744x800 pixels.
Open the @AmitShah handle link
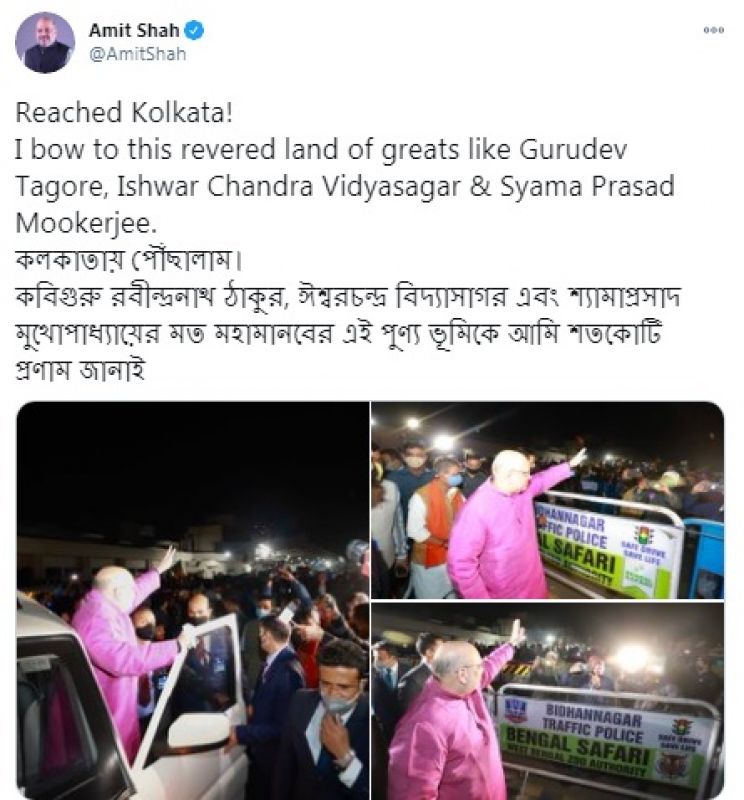(x=137, y=54)
